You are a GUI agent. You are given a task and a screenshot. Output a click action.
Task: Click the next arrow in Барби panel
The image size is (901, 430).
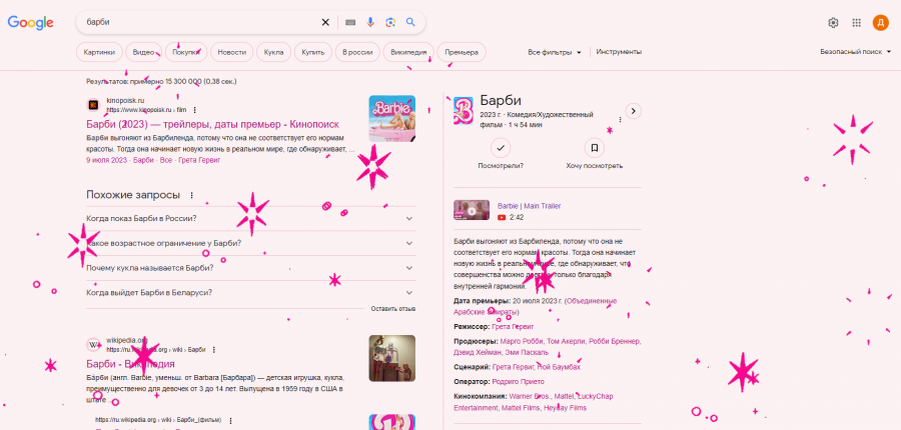coord(633,110)
